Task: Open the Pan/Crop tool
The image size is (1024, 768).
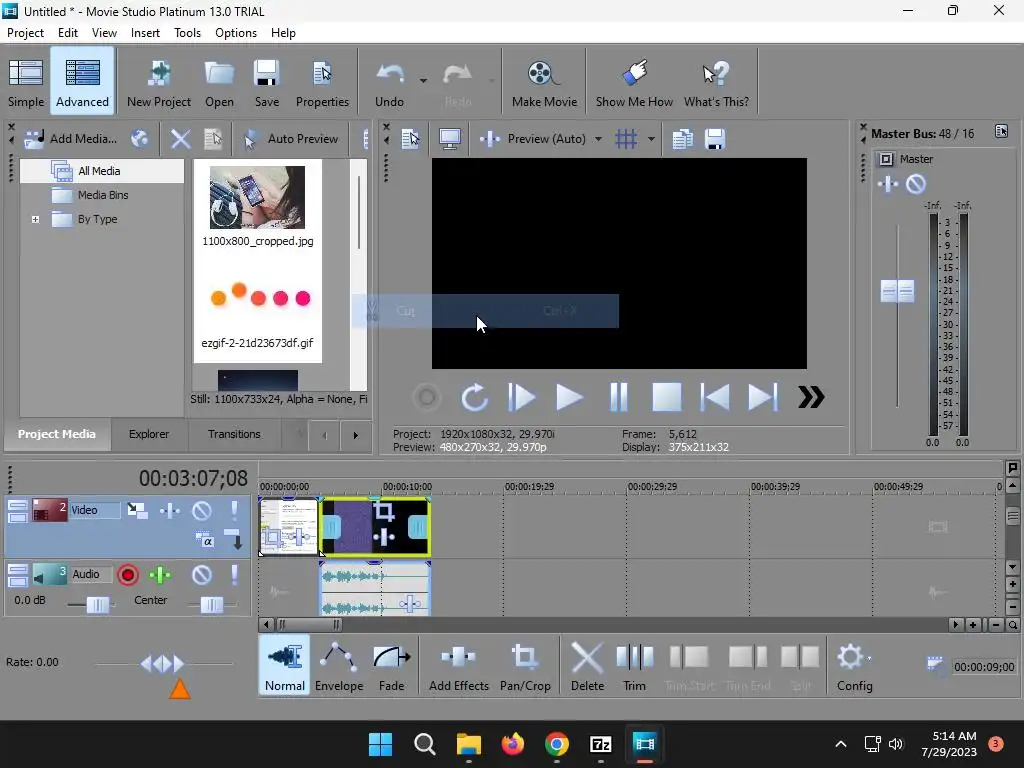Action: tap(525, 665)
